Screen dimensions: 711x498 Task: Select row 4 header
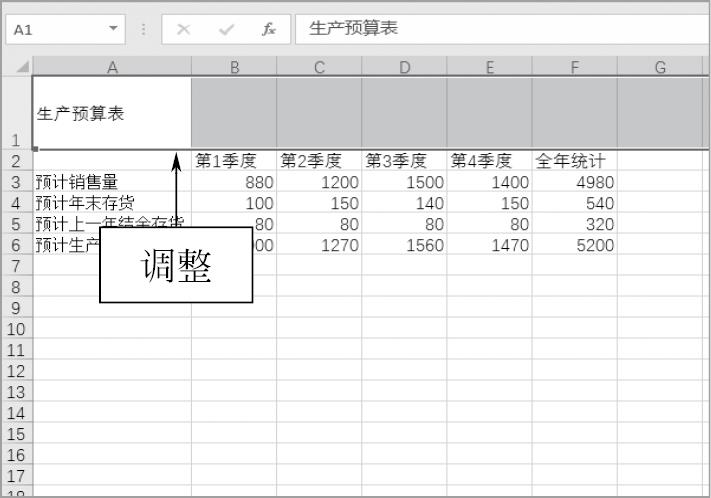(17, 203)
